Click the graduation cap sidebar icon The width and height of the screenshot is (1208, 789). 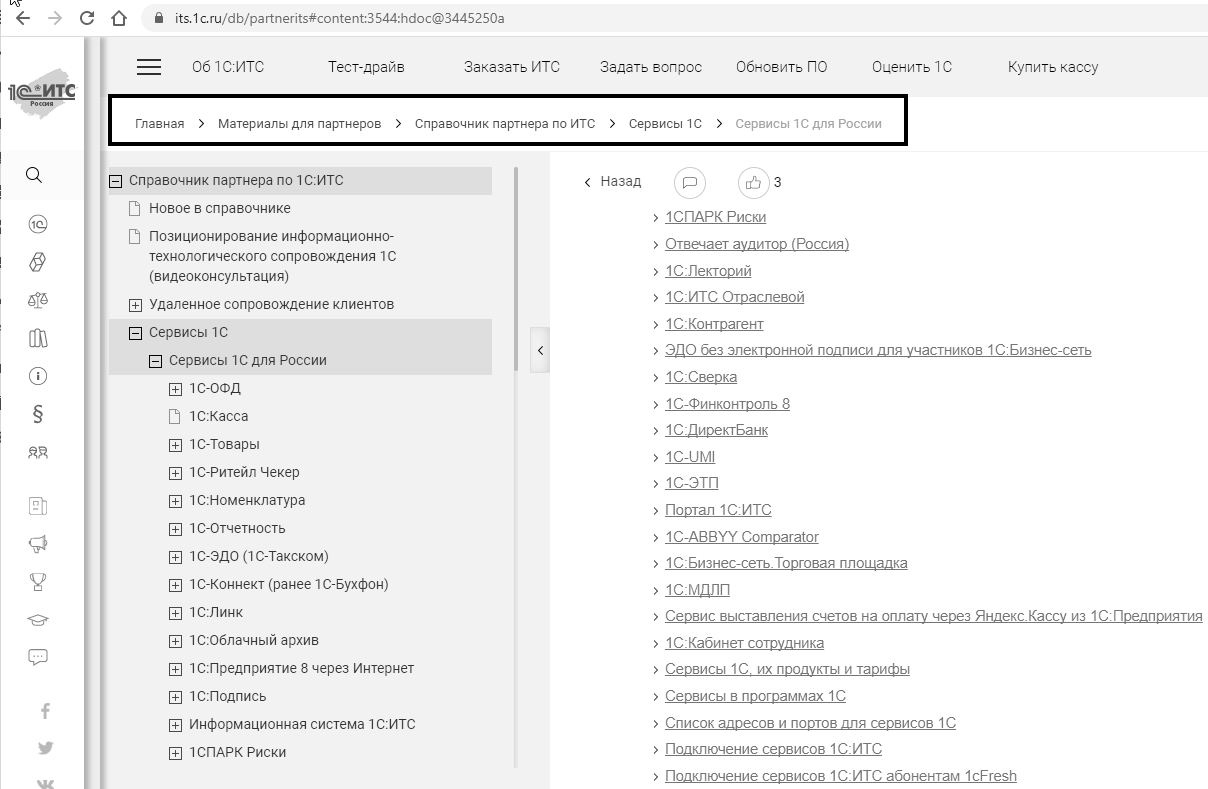tap(38, 620)
